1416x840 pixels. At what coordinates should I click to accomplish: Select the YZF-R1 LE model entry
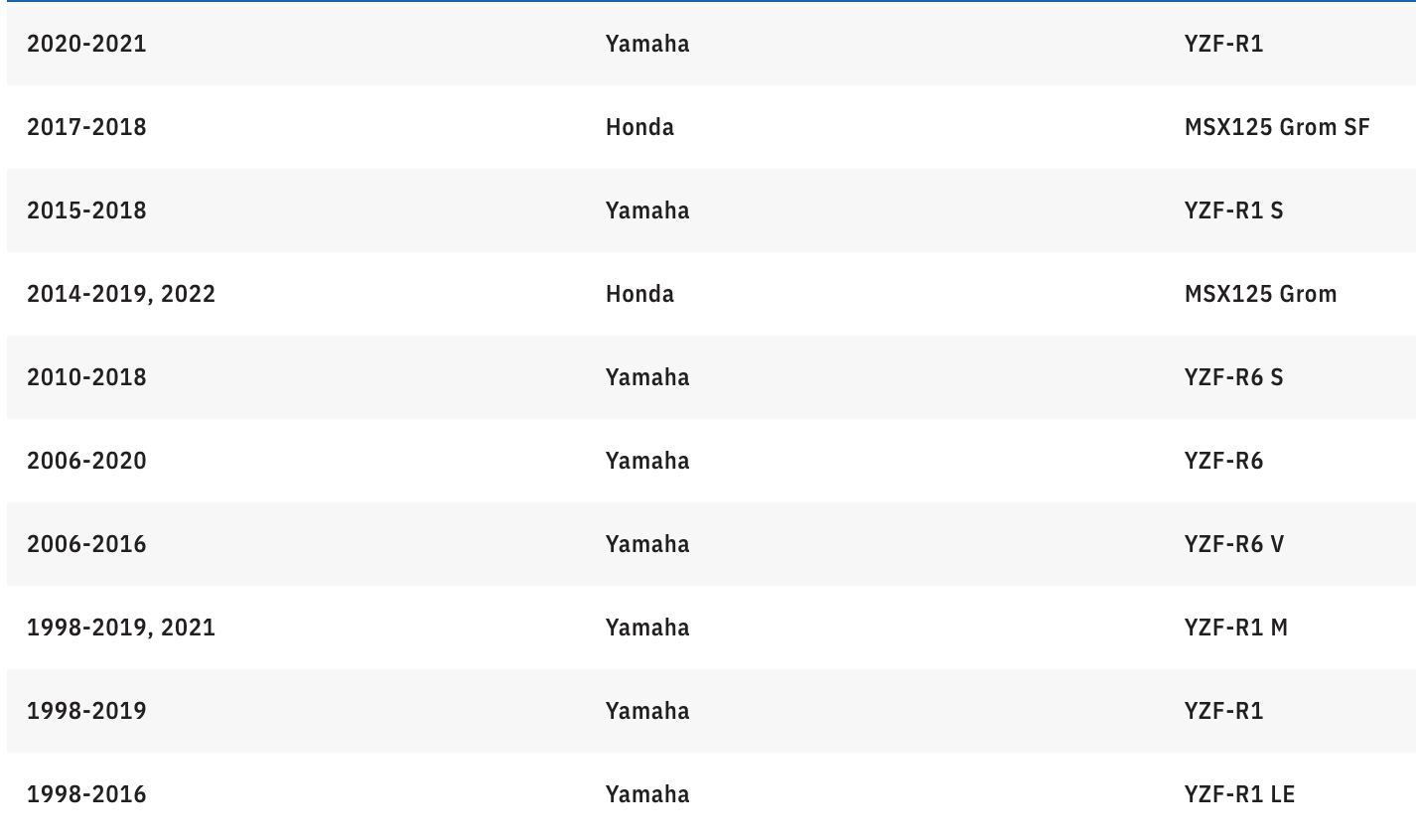[1239, 794]
